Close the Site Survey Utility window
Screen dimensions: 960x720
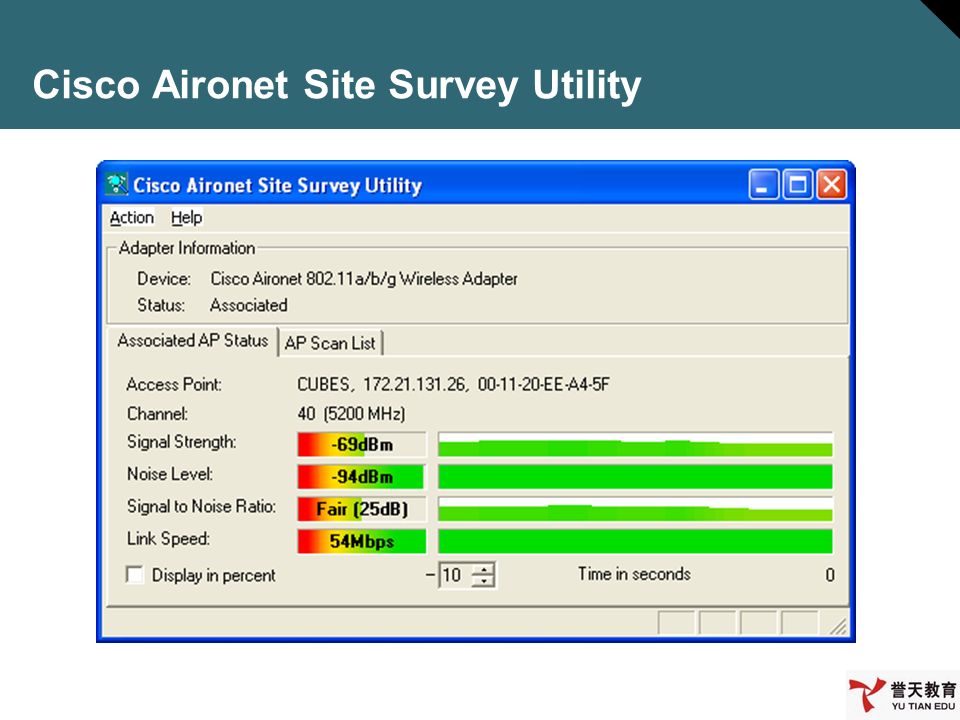832,184
